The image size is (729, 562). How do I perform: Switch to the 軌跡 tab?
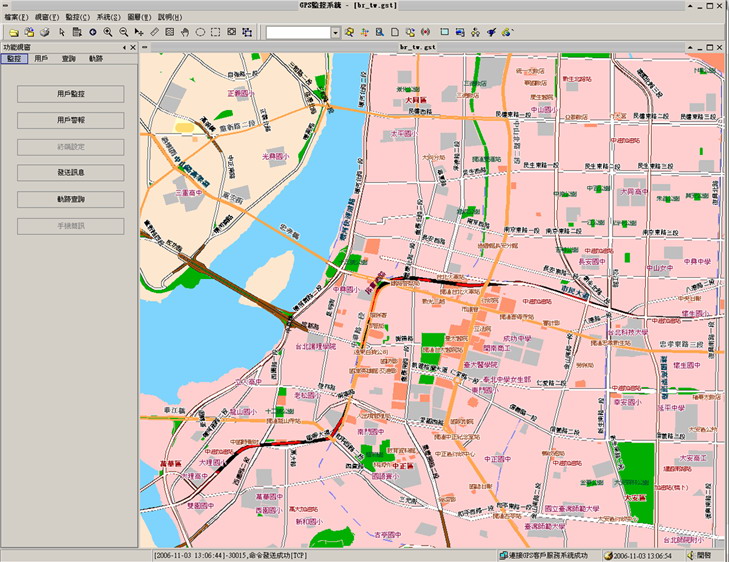pos(96,59)
